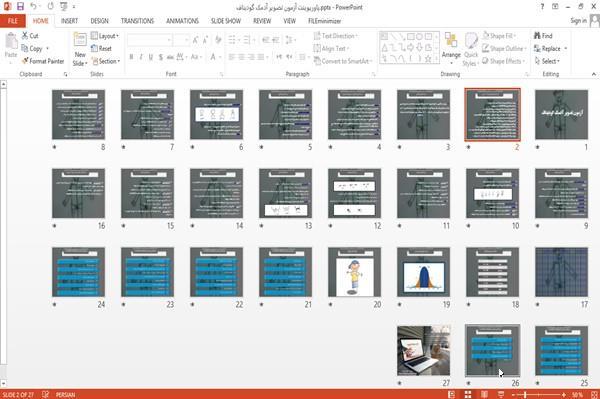Image resolution: width=600 pixels, height=399 pixels.
Task: Click the New Slide button icon
Action: click(80, 40)
